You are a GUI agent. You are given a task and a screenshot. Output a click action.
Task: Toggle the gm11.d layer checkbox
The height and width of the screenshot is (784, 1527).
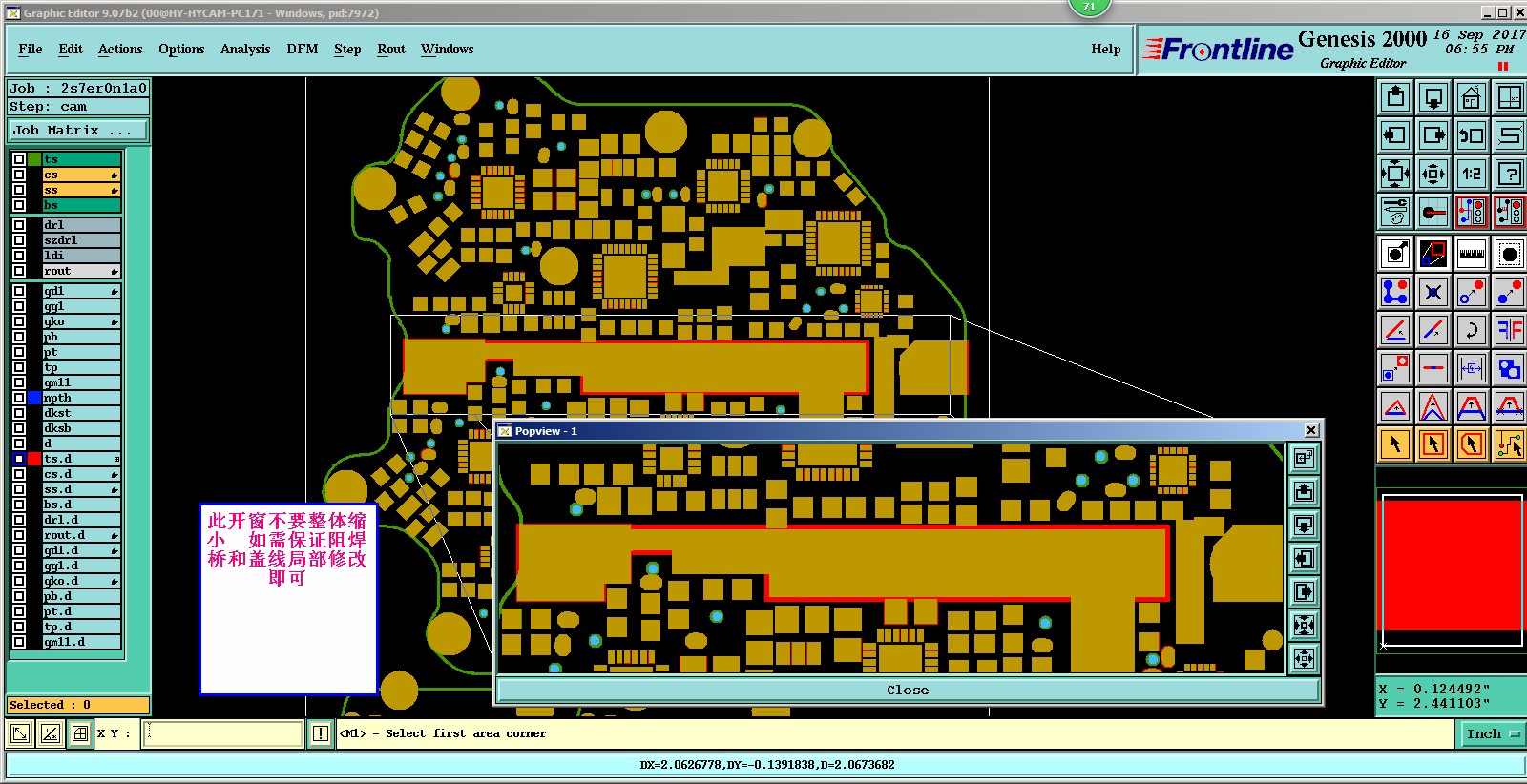pyautogui.click(x=19, y=642)
